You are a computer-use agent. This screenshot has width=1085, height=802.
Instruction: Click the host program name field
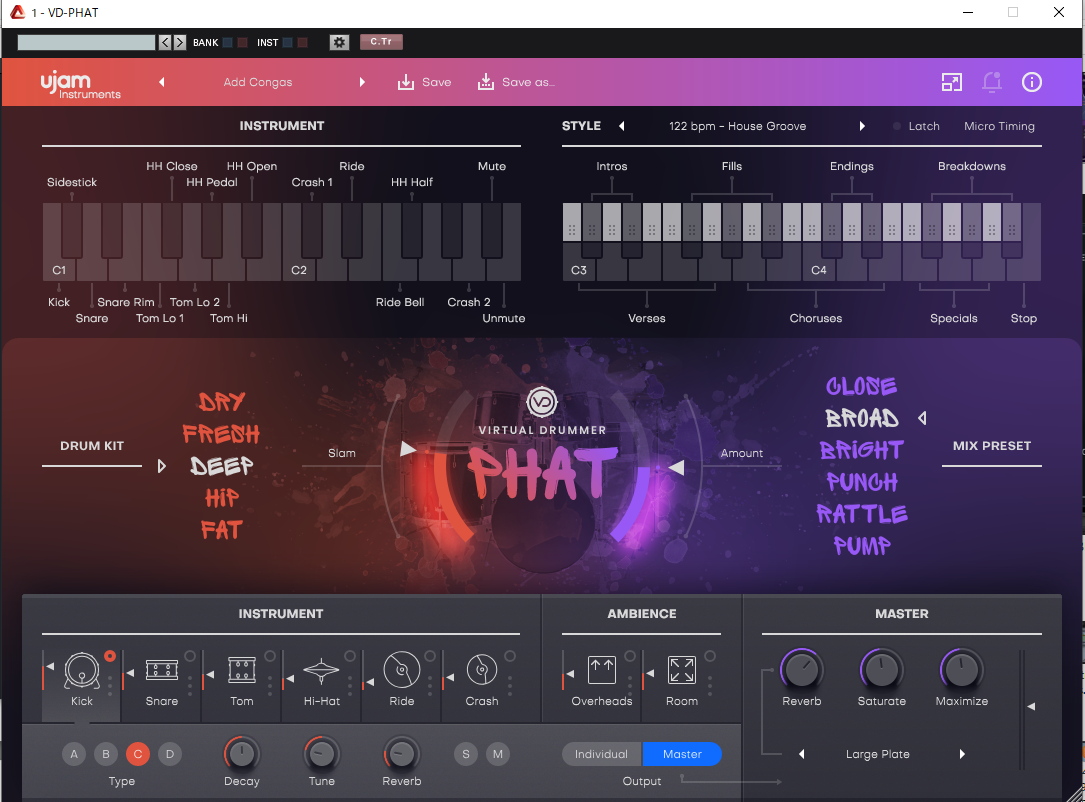point(86,42)
